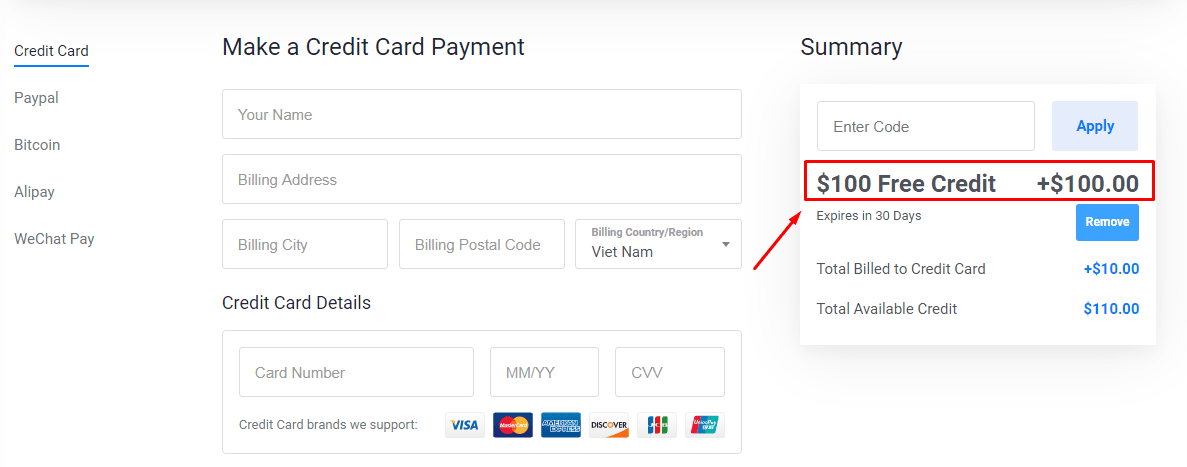1187x467 pixels.
Task: Focus the Card Number input
Action: [x=357, y=372]
